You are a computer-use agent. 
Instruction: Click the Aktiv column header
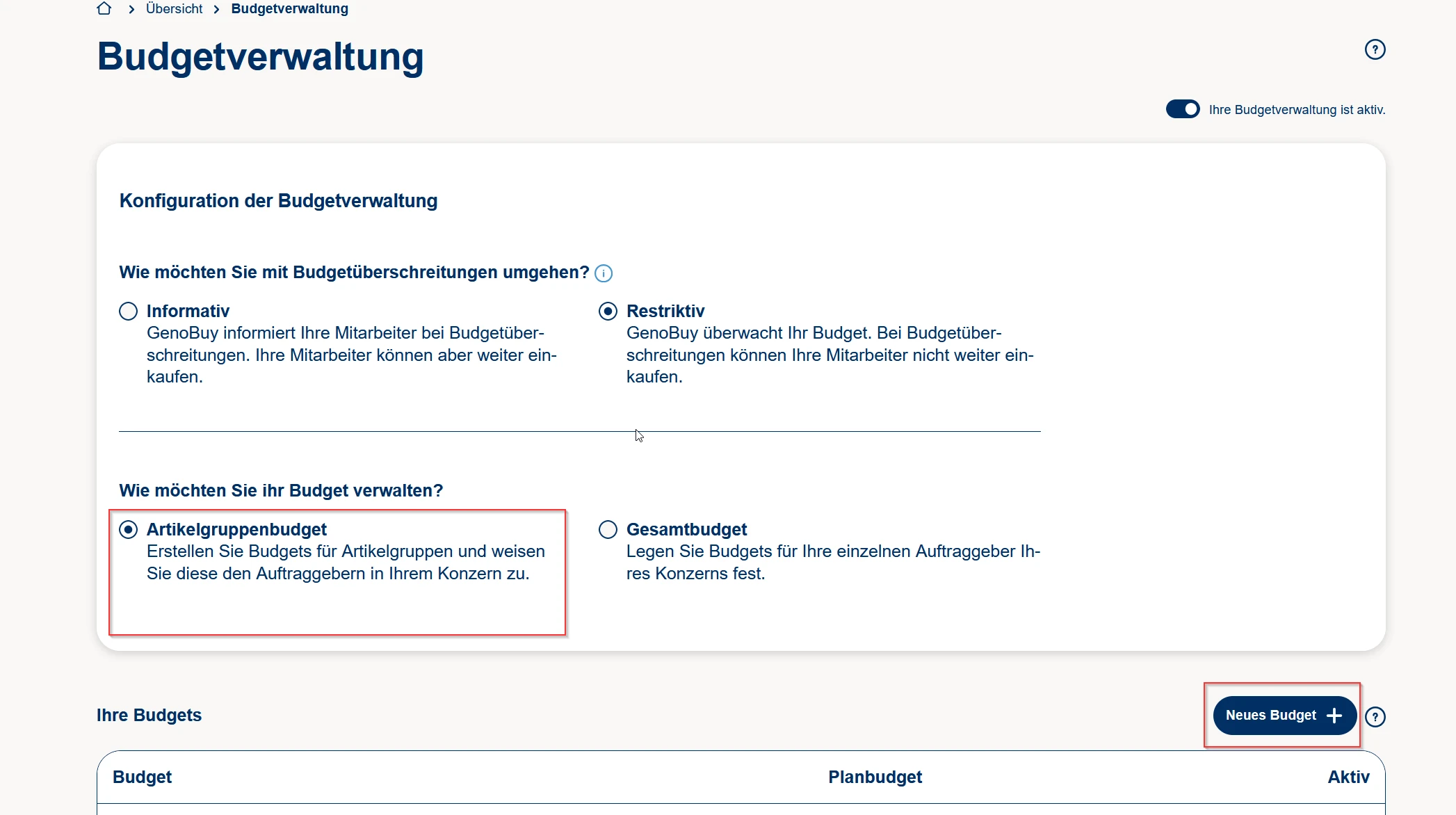pyautogui.click(x=1348, y=777)
